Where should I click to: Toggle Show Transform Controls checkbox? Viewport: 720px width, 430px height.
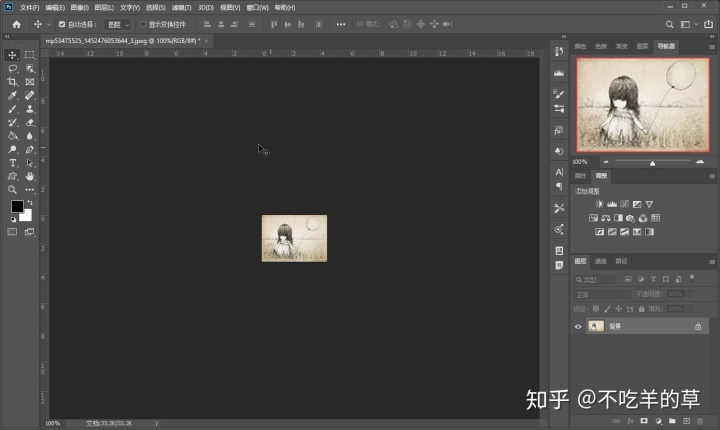click(x=143, y=24)
